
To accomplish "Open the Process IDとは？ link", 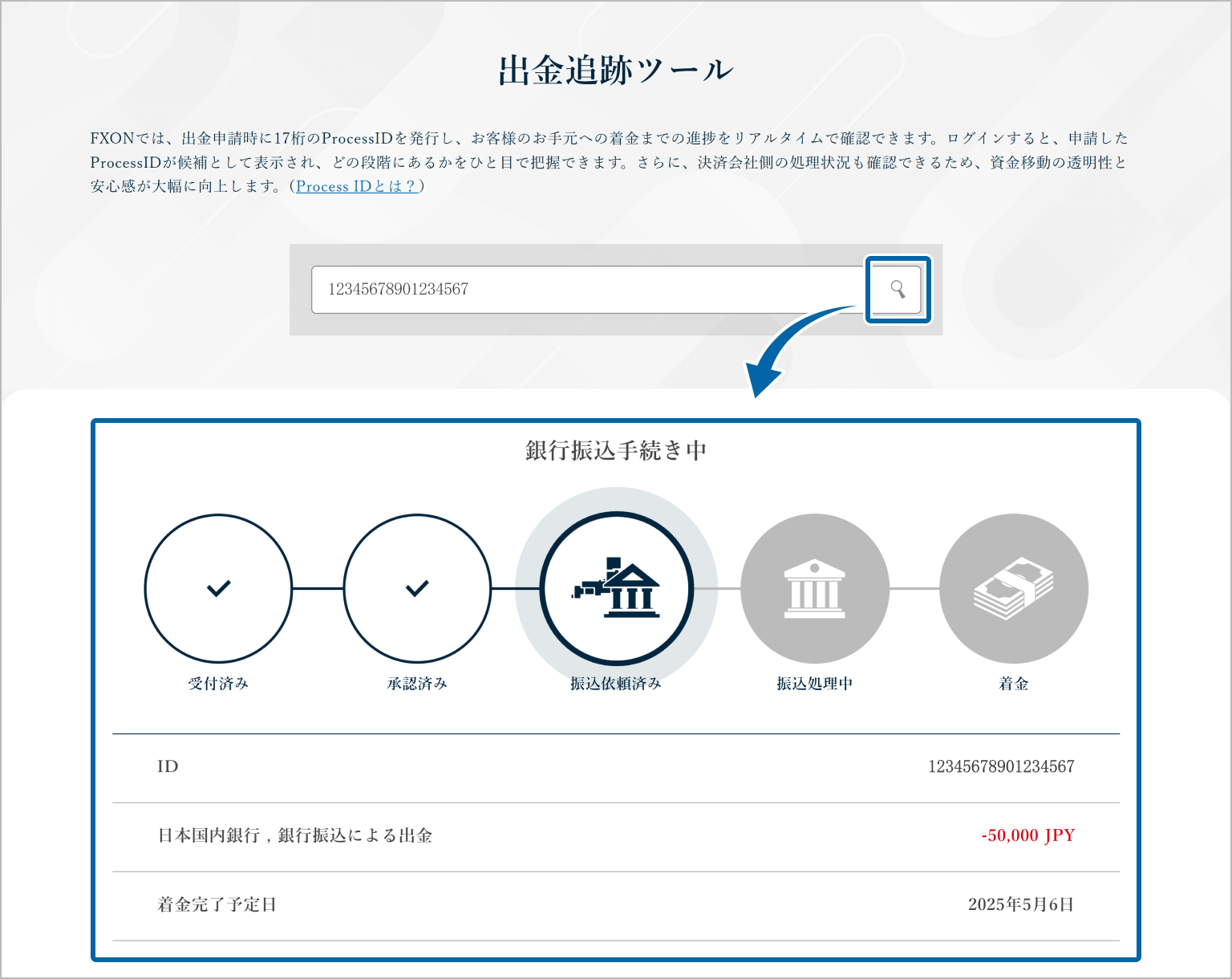I will 356,186.
